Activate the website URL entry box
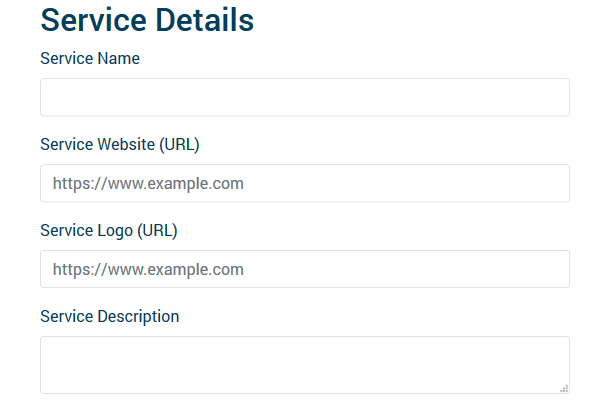610x405 pixels. point(304,184)
